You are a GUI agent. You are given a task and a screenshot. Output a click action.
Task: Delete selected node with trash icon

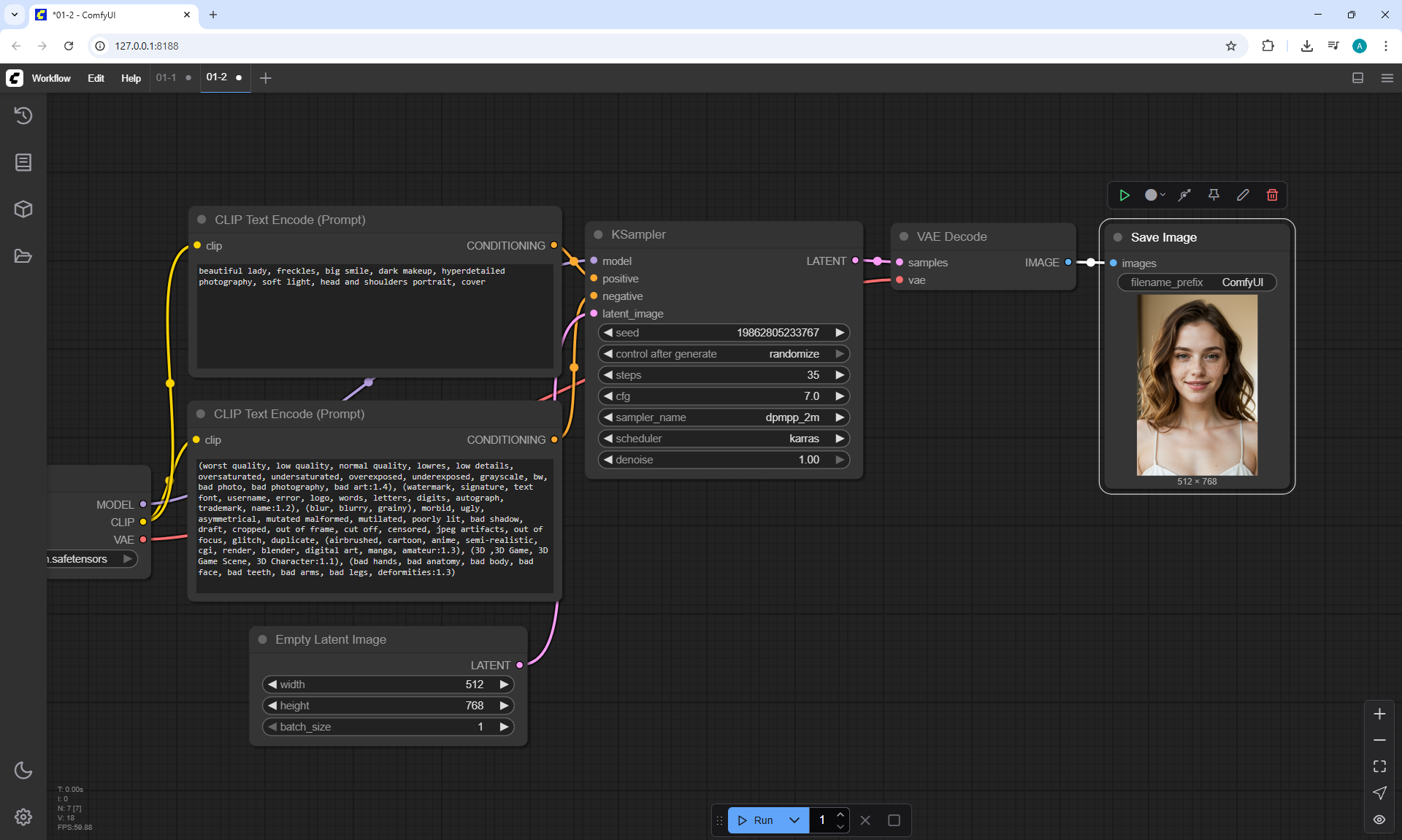(1272, 195)
